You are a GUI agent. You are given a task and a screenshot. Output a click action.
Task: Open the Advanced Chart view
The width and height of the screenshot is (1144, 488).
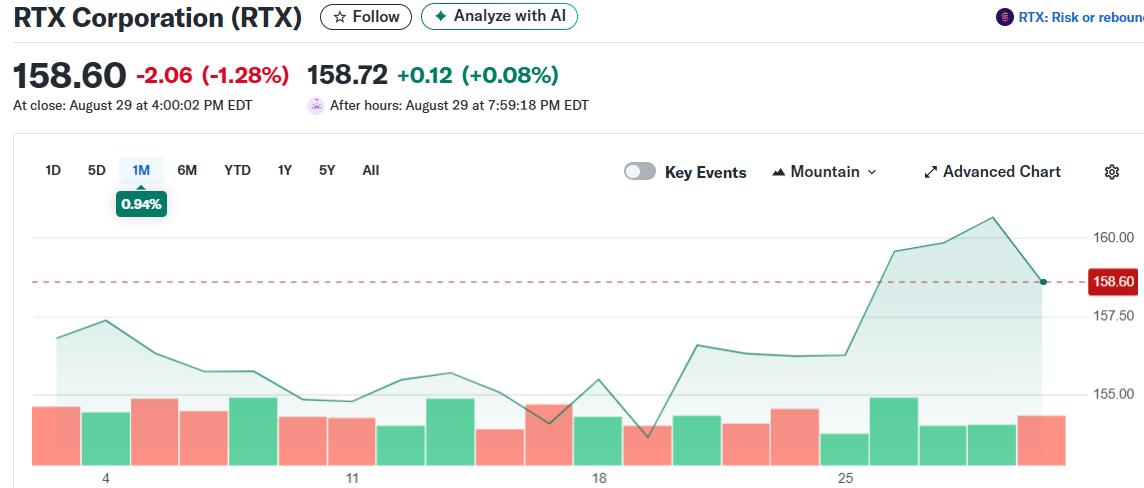pos(992,172)
